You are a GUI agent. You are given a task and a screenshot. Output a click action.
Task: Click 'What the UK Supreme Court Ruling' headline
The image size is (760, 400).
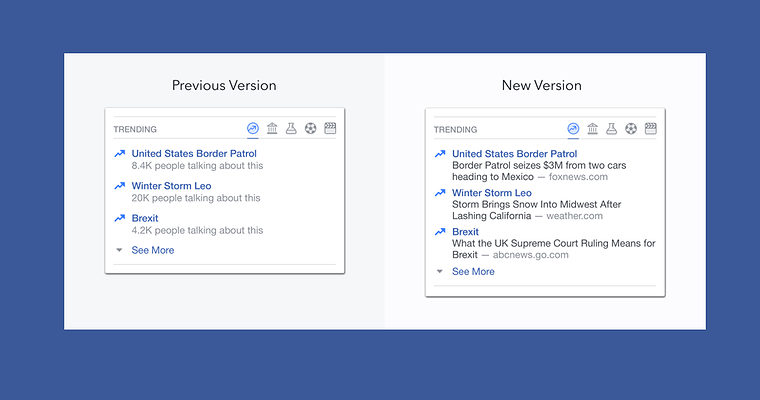(x=554, y=249)
